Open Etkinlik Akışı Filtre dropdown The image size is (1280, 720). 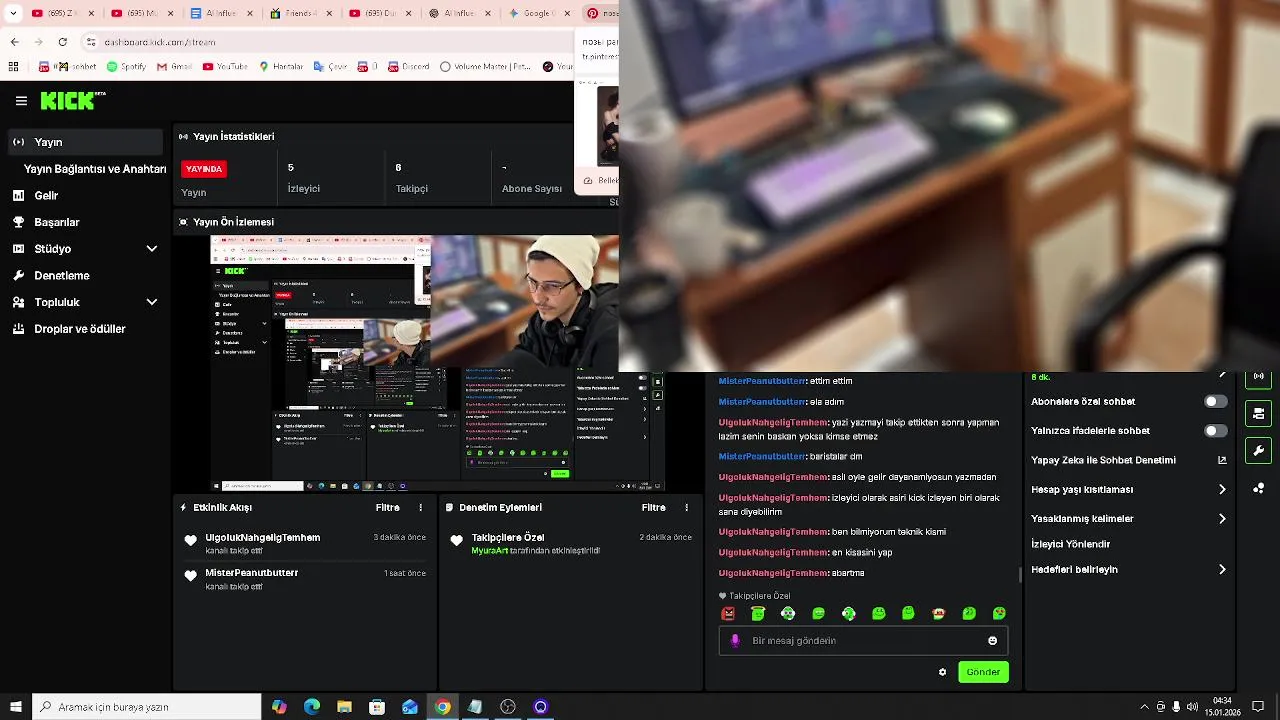pos(388,508)
